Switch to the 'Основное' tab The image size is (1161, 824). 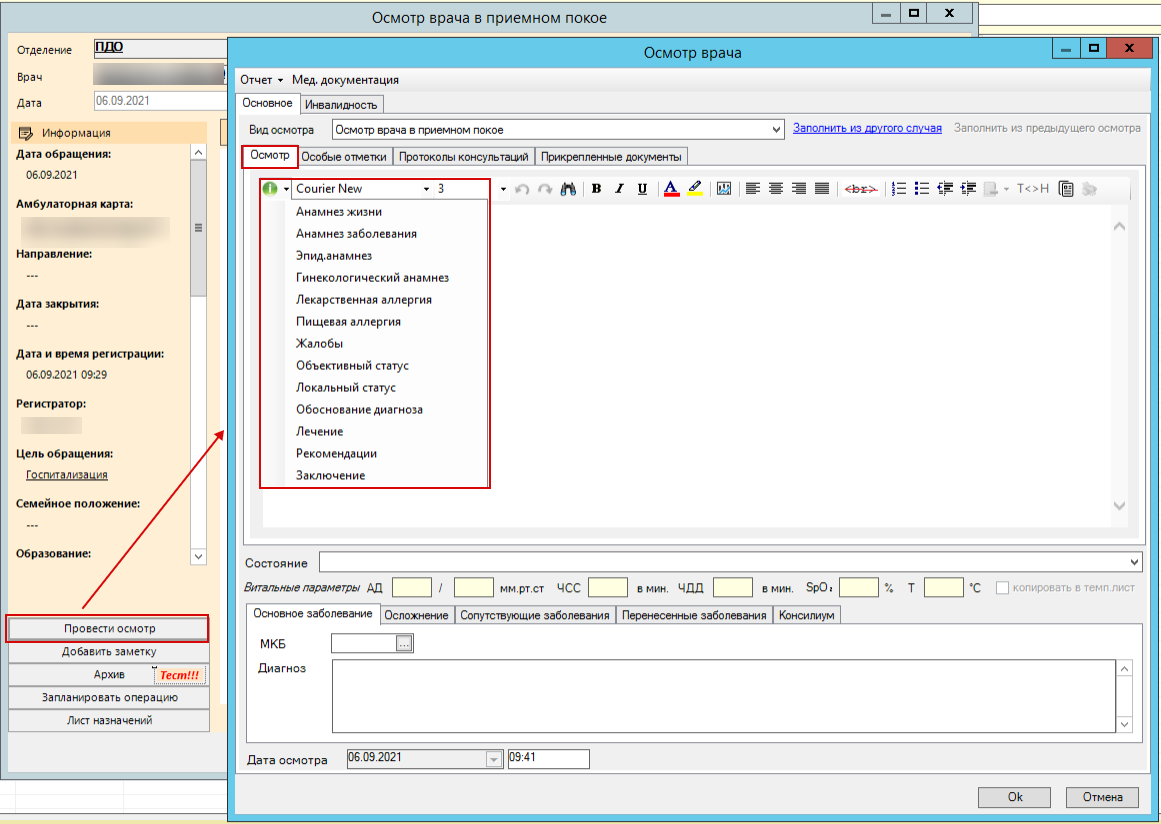(x=268, y=104)
